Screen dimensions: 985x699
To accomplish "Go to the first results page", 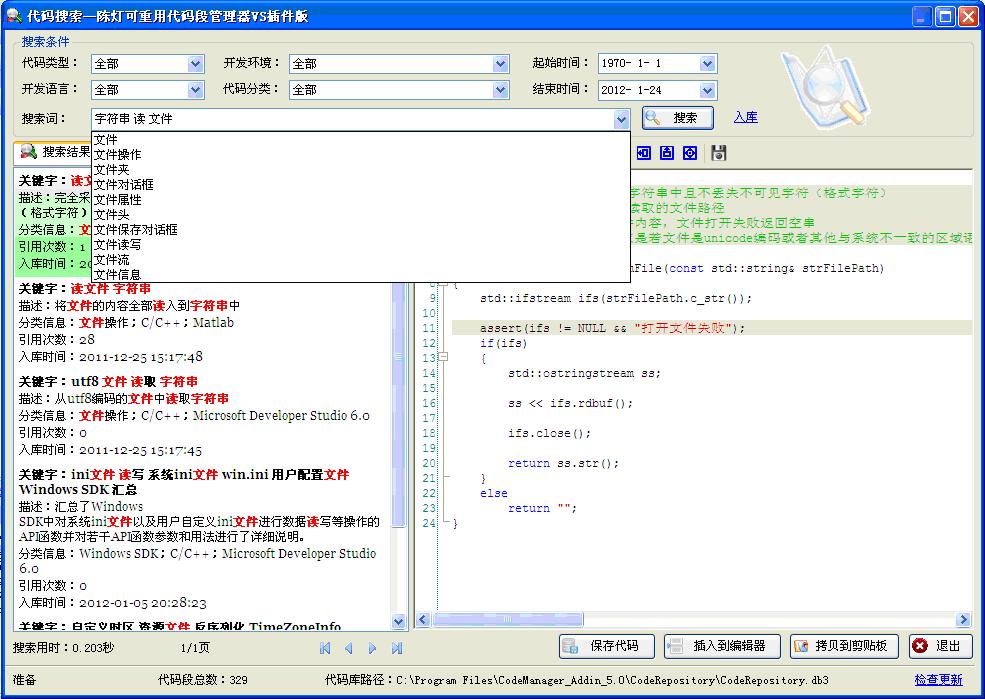I will (325, 648).
